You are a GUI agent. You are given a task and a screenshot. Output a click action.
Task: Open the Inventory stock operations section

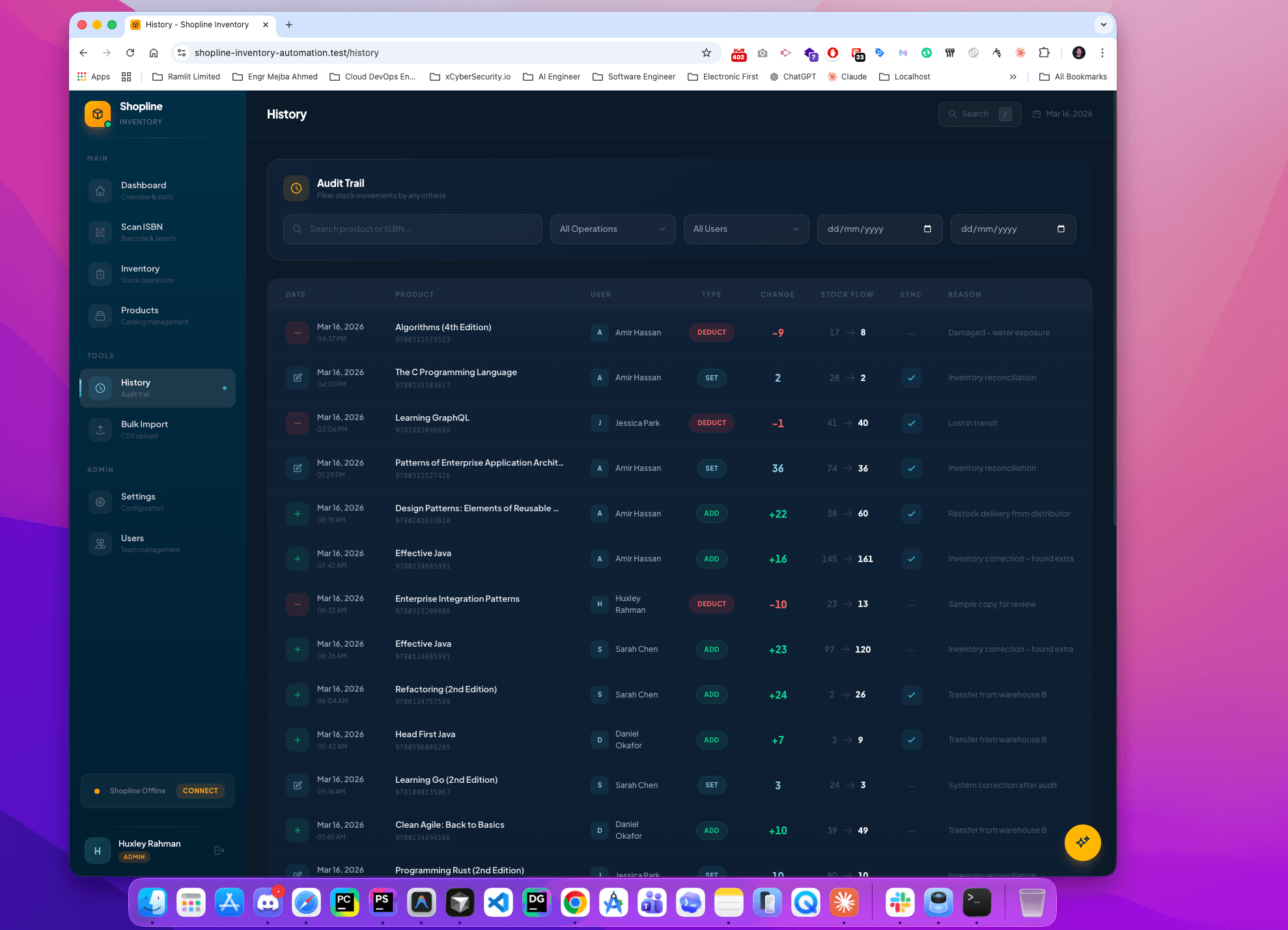(100, 274)
